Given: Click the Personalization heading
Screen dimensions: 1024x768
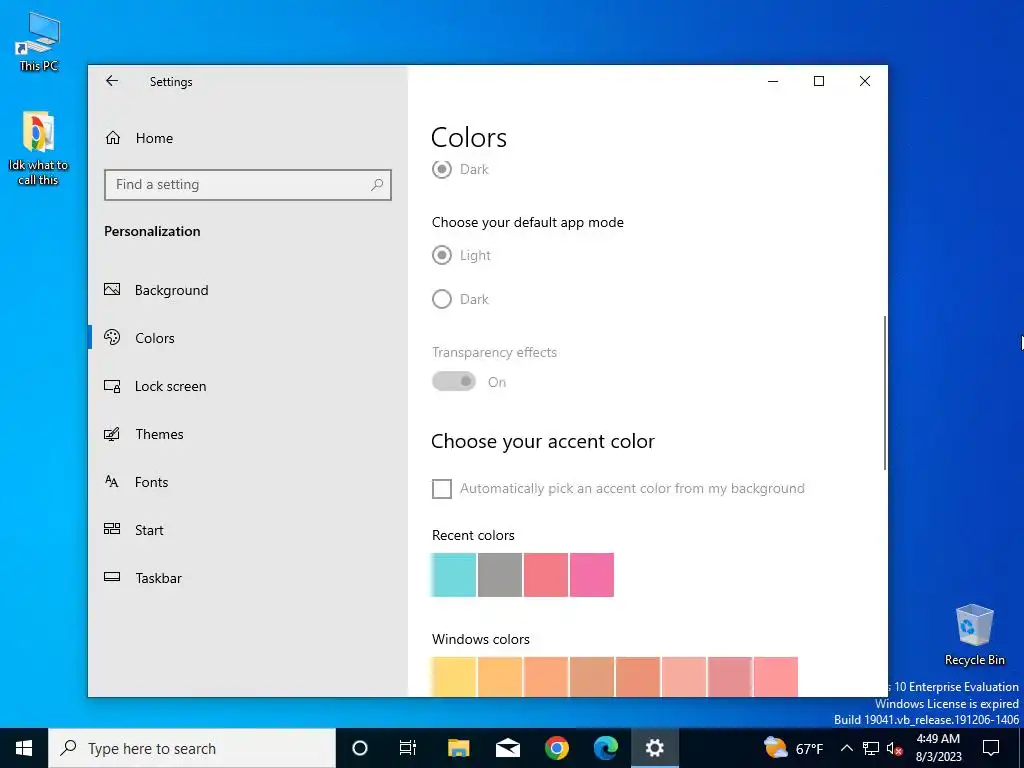Looking at the screenshot, I should [x=152, y=231].
